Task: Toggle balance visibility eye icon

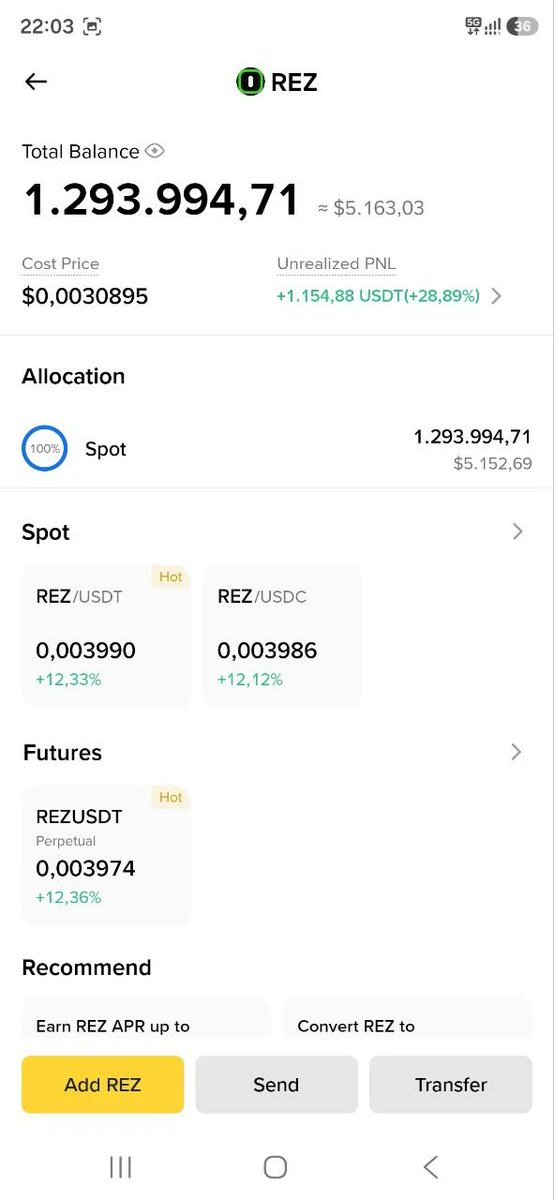Action: (x=154, y=151)
